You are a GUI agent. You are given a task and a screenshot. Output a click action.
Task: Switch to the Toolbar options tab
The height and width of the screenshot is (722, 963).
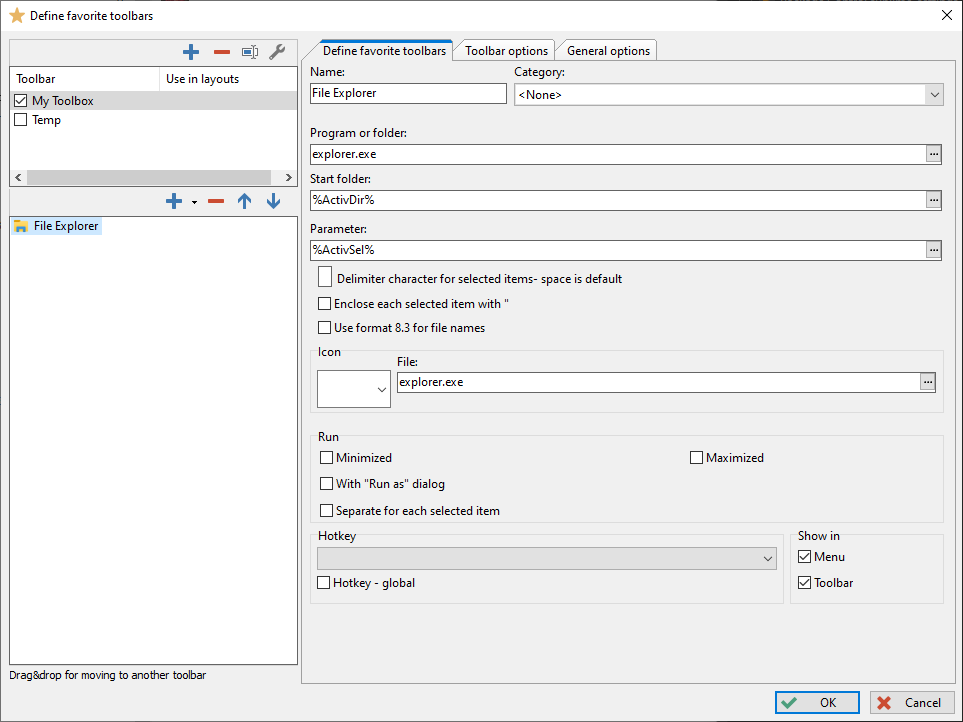506,51
